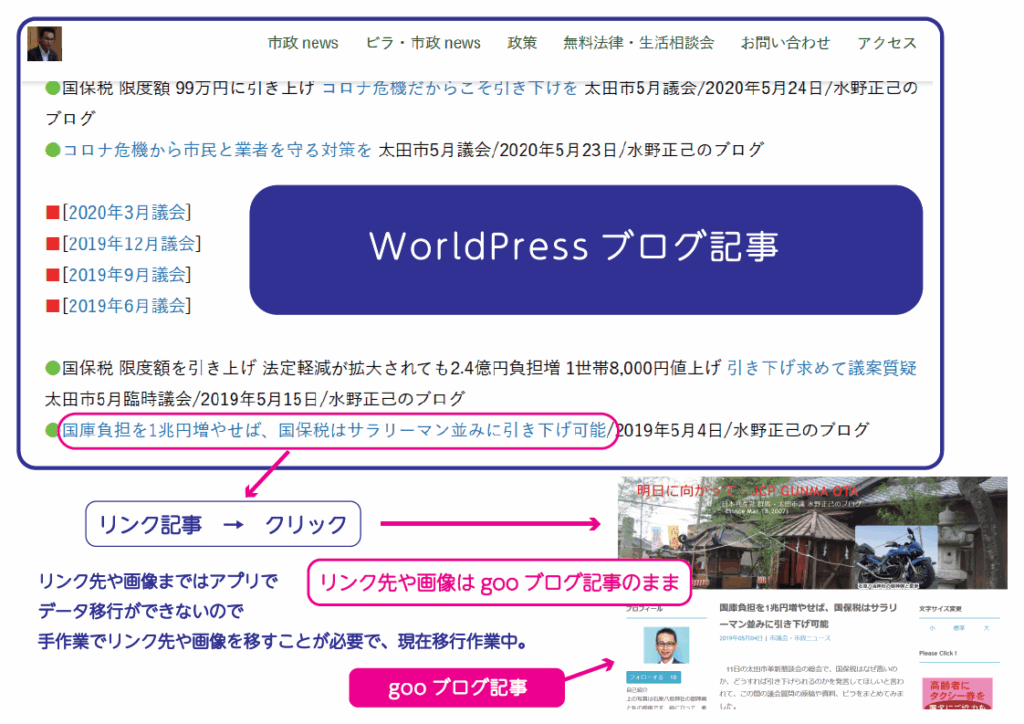Open the [2020年3月議会] link

pos(127,212)
